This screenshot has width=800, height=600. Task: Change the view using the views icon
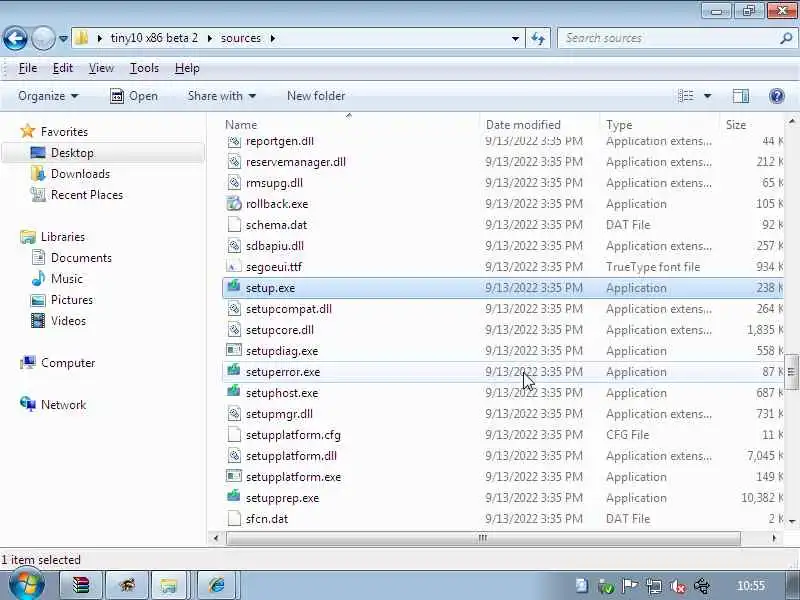(x=686, y=96)
